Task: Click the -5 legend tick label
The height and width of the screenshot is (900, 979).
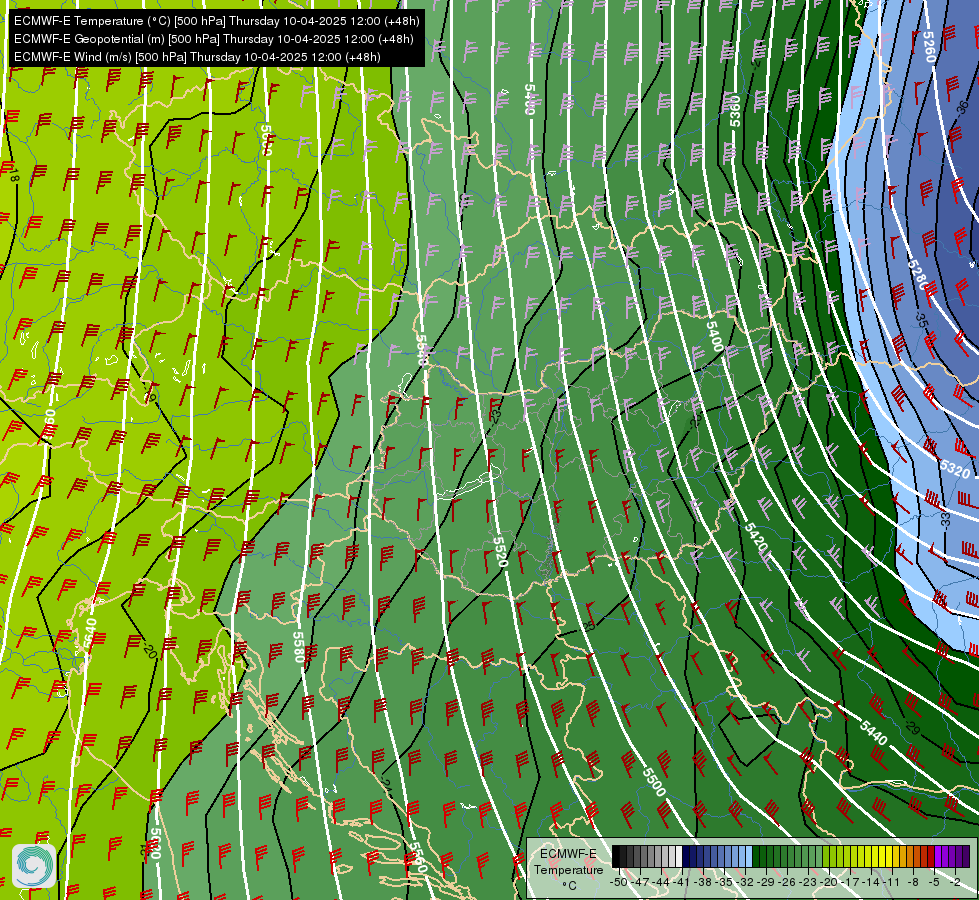Action: 933,883
